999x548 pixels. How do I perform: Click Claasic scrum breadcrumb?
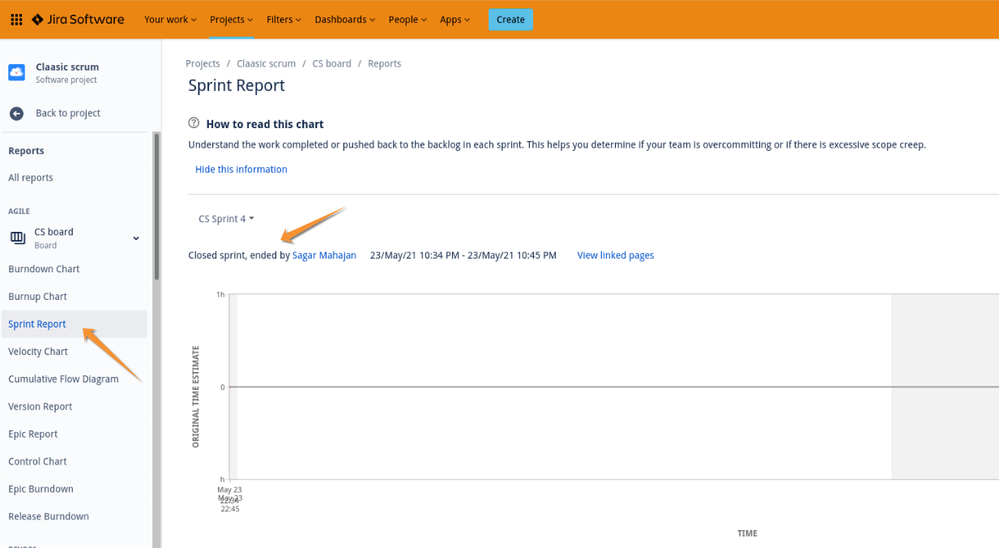coord(266,64)
